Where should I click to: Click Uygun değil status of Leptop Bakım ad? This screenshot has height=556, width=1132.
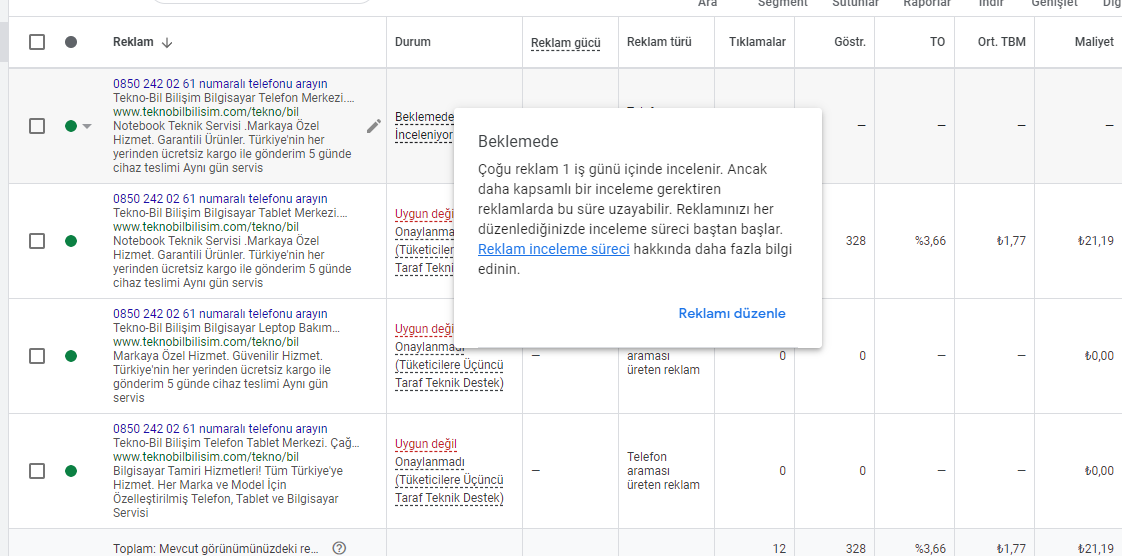tap(424, 329)
